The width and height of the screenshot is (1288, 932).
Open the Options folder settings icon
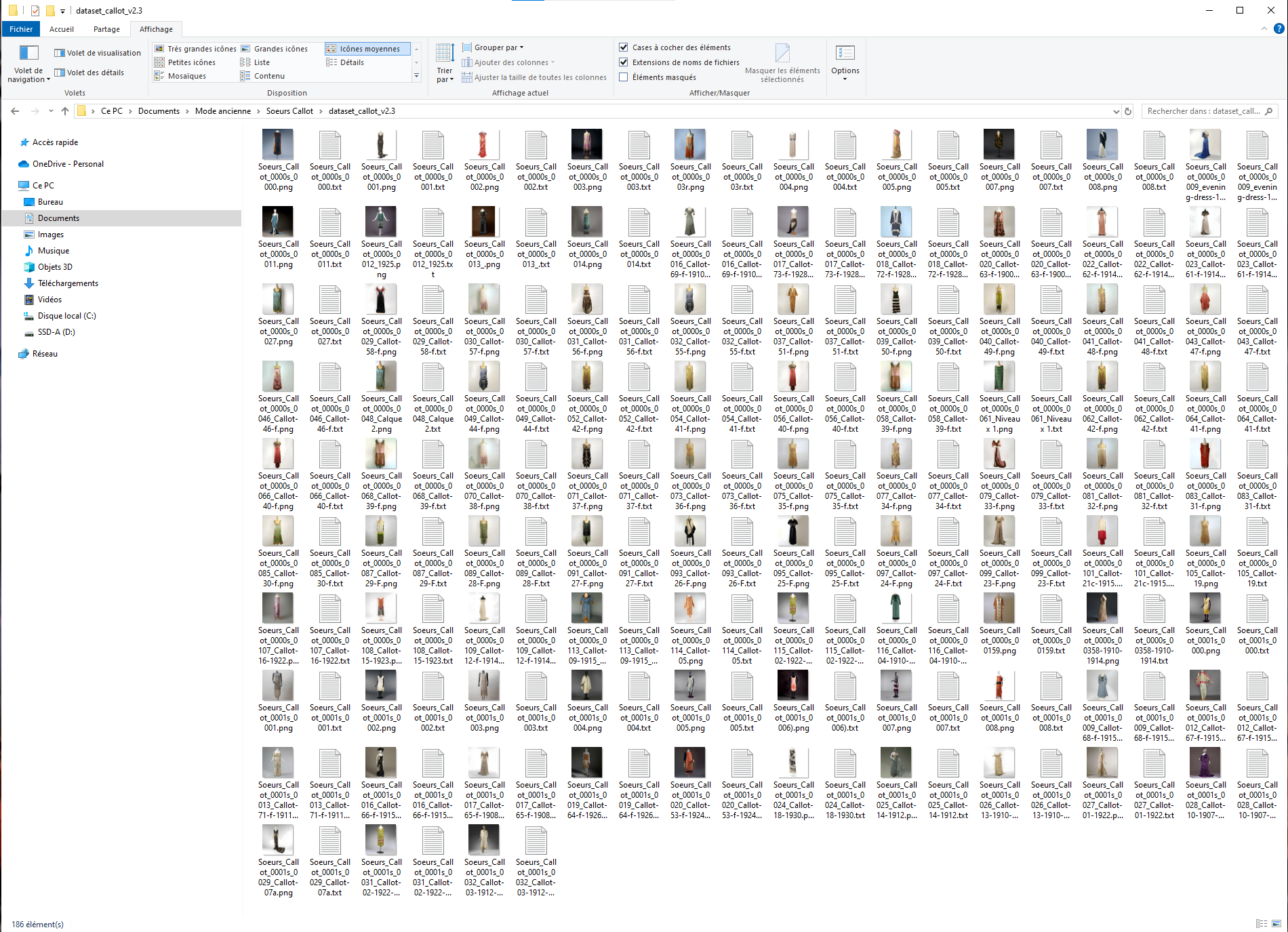pyautogui.click(x=845, y=54)
